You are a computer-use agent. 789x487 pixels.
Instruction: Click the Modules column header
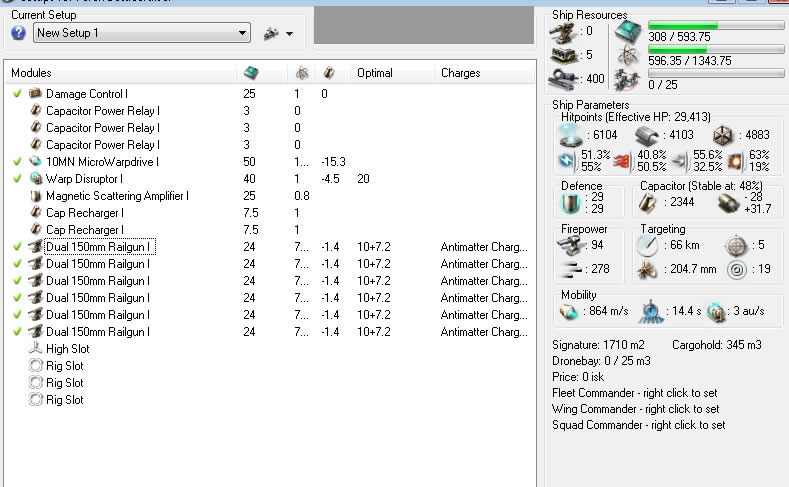31,73
